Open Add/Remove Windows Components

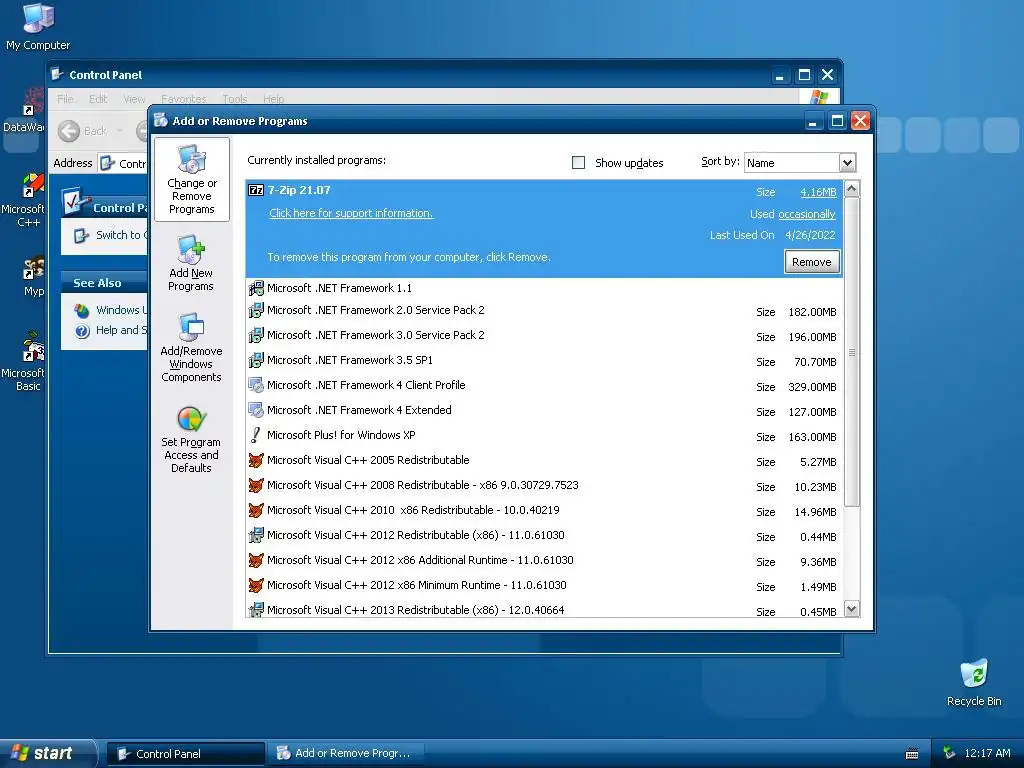[191, 347]
